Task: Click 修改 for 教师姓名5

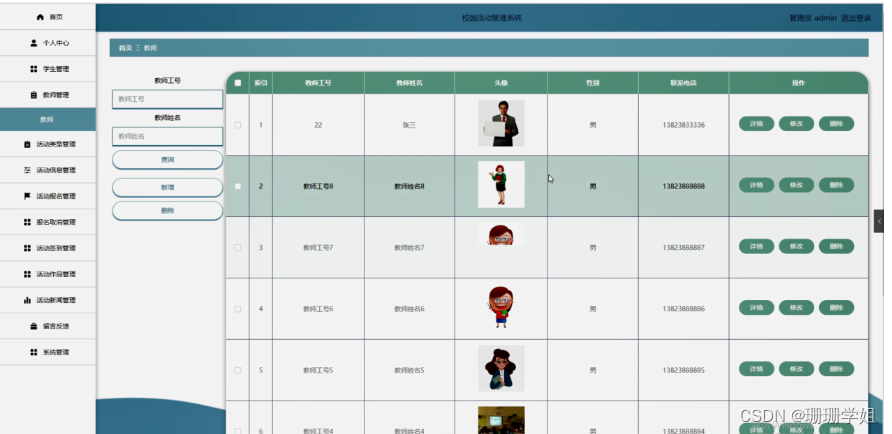Action: click(x=796, y=369)
